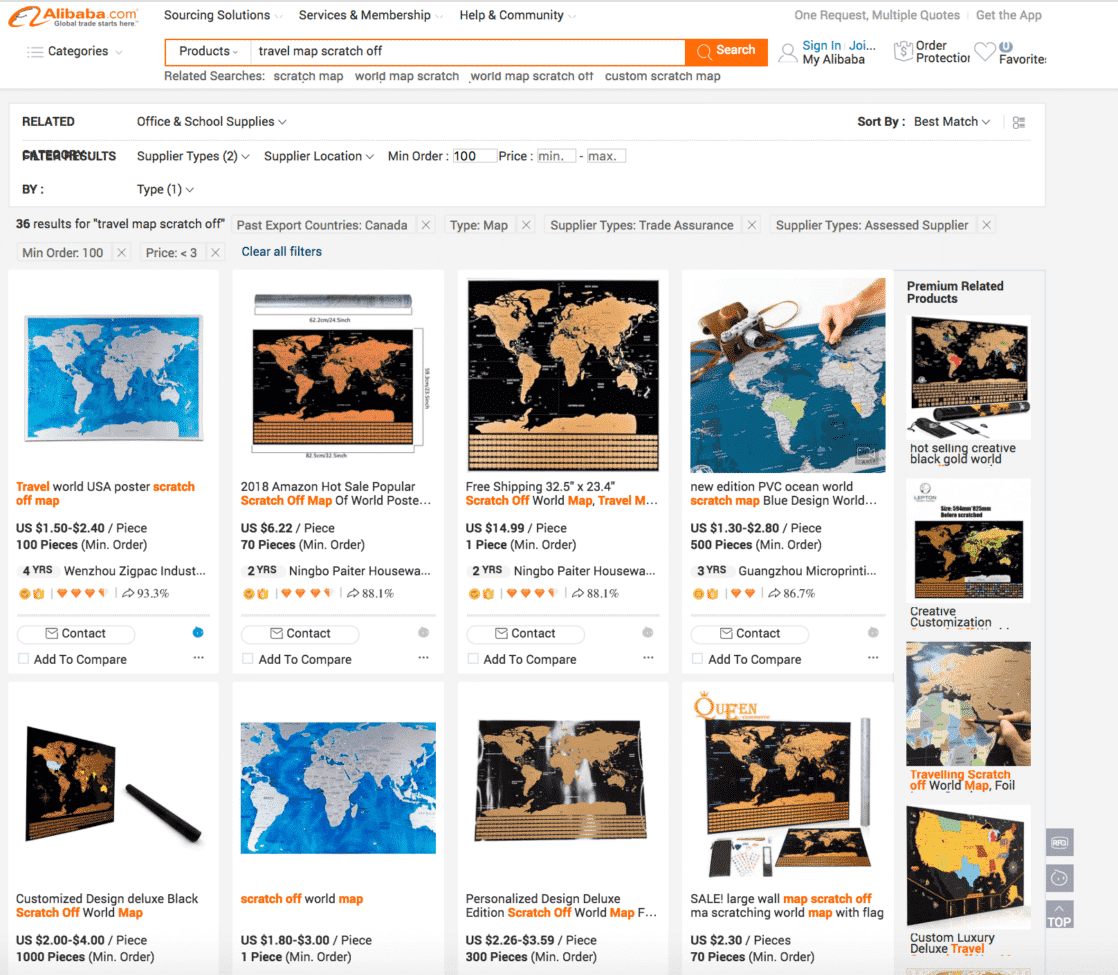Click the My Alibaba user profile icon
Image resolution: width=1118 pixels, height=975 pixels.
788,53
